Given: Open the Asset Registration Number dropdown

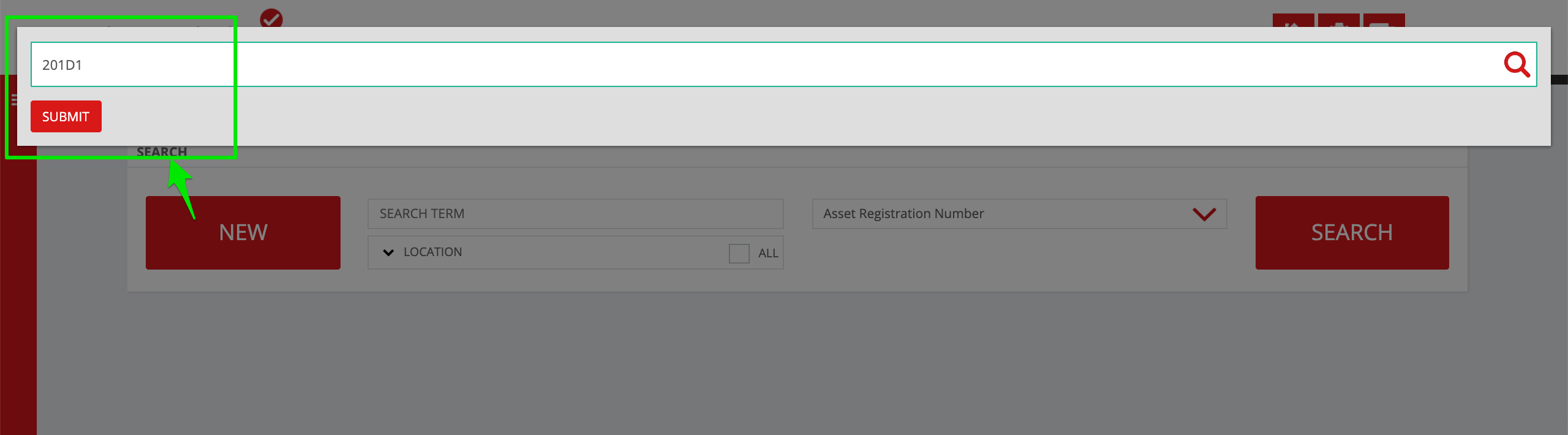Looking at the screenshot, I should coord(1019,214).
